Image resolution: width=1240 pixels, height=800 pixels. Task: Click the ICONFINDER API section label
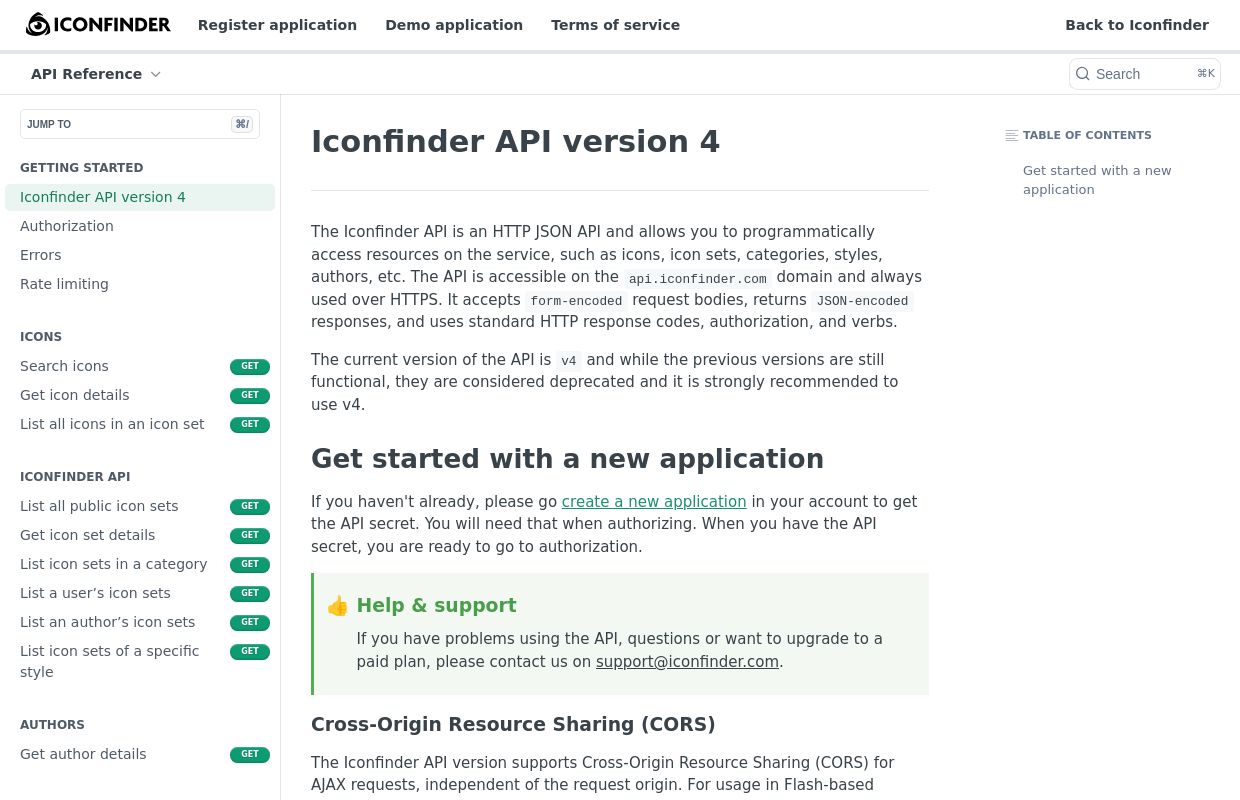[x=75, y=477]
